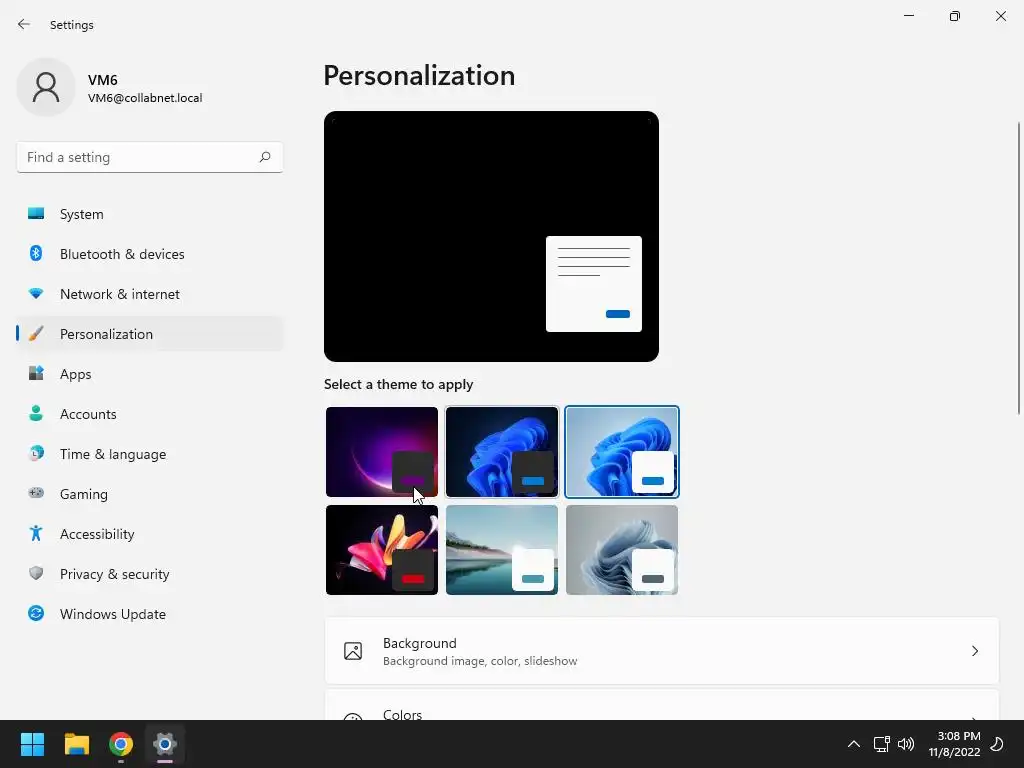Click the Accounts person icon
This screenshot has height=768, width=1024.
point(36,413)
